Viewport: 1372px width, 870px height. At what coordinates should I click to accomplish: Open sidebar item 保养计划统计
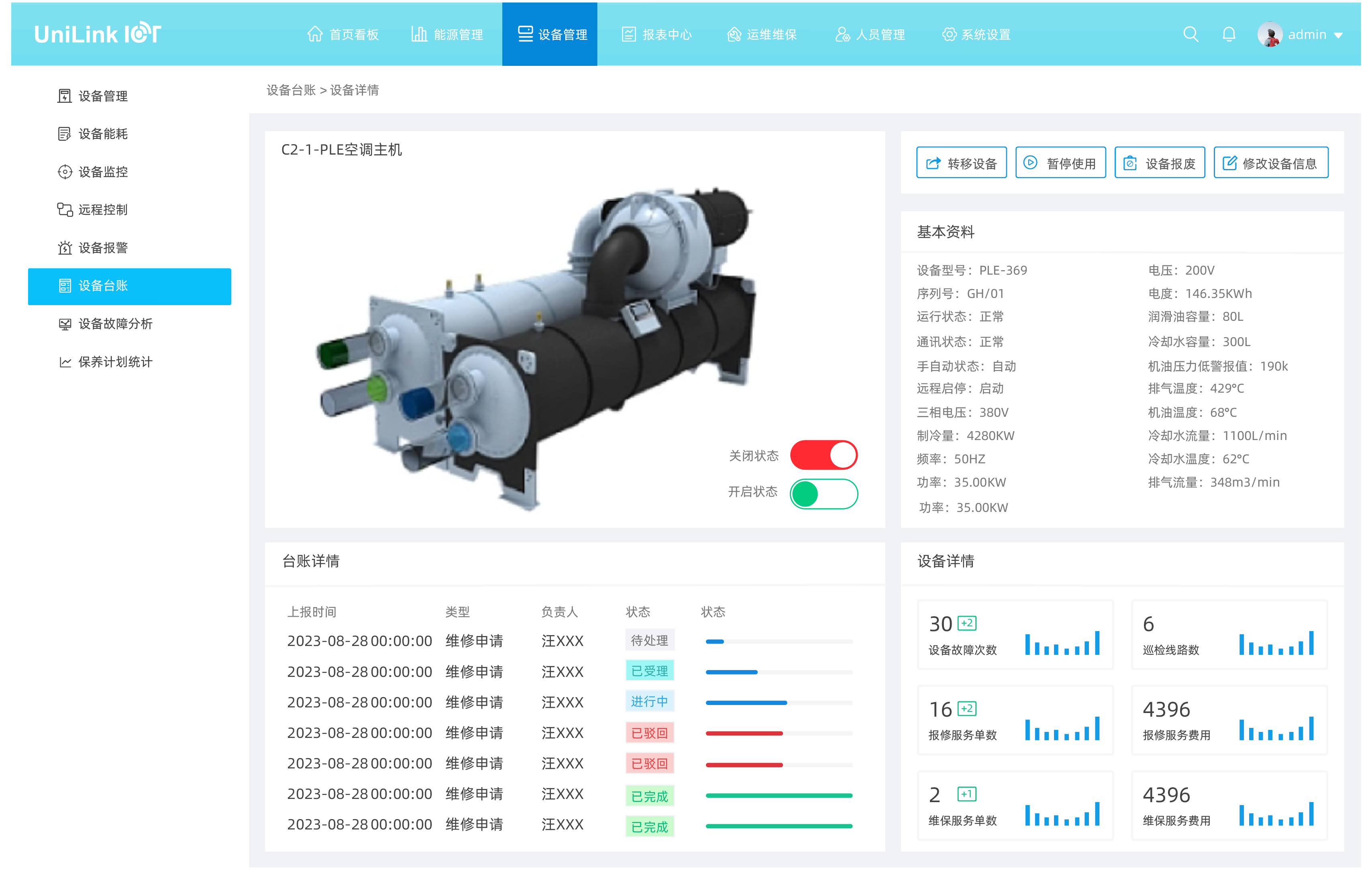(x=106, y=362)
